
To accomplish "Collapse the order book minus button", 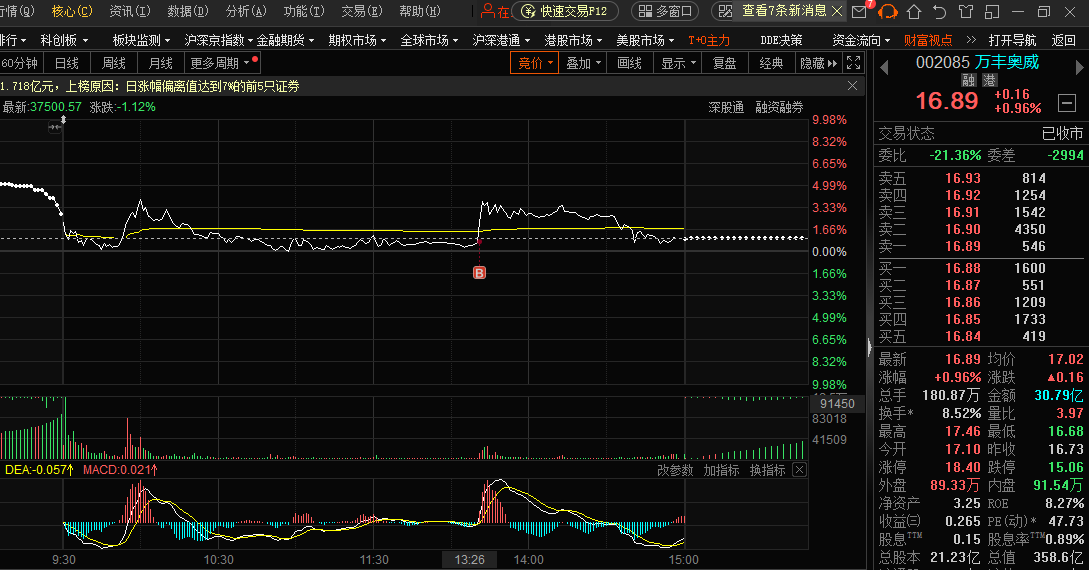I will point(1067,103).
